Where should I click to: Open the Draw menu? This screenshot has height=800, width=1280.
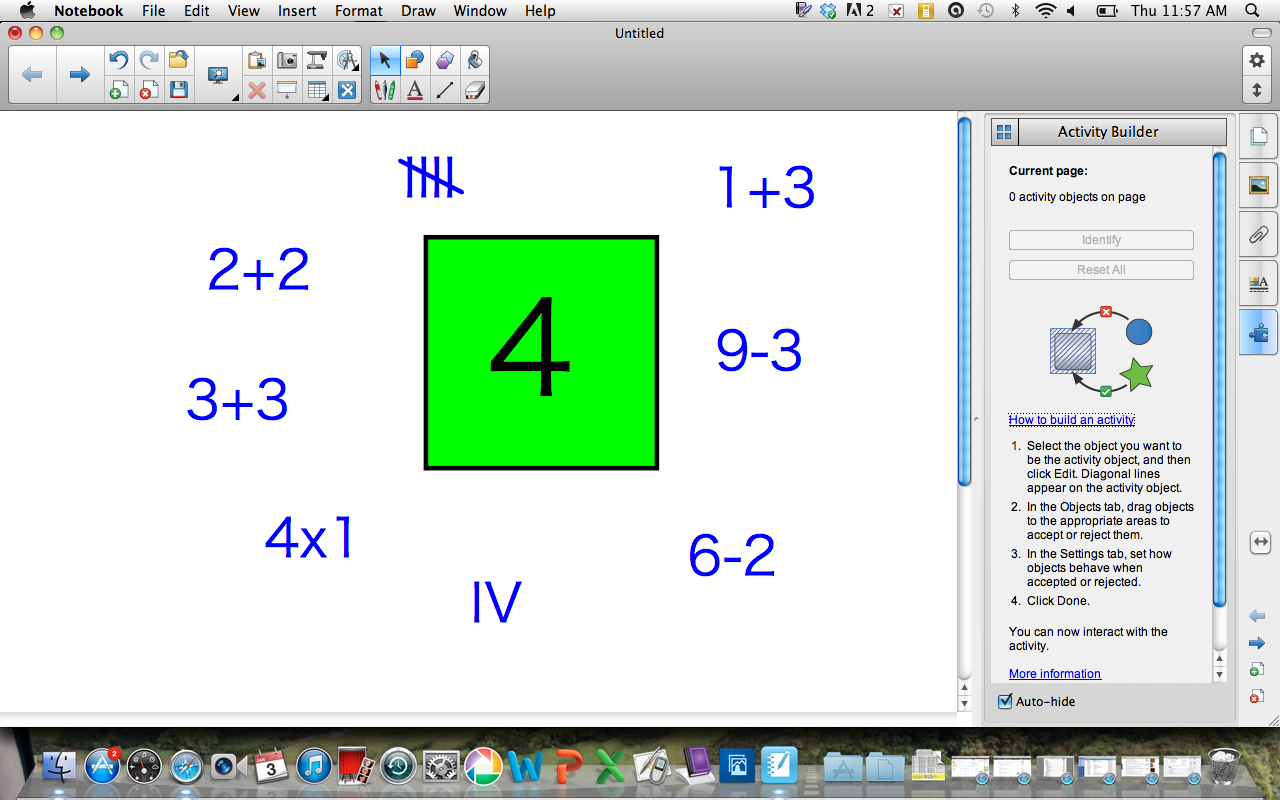(x=417, y=11)
